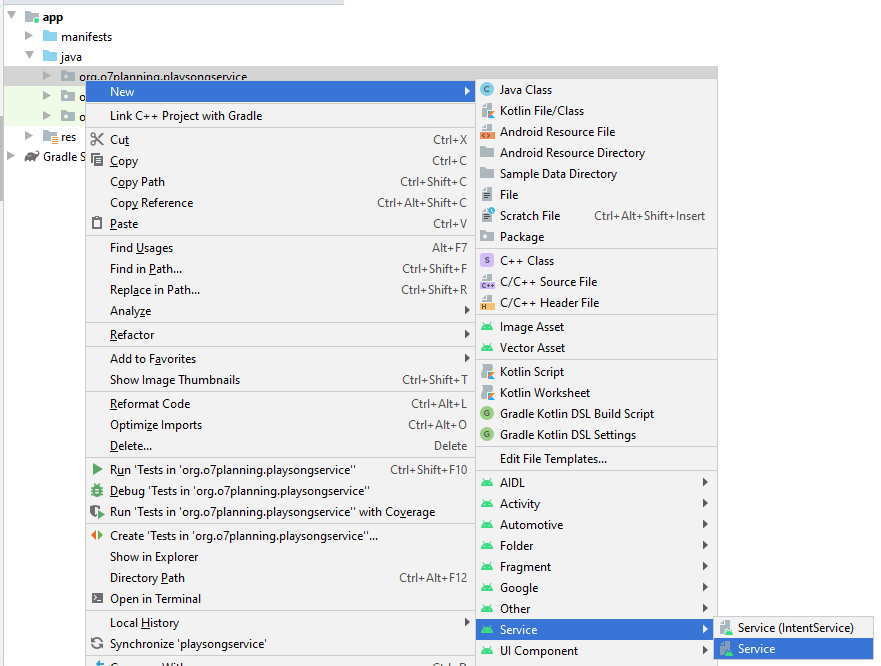Open the Fragment submenu arrow

point(705,566)
